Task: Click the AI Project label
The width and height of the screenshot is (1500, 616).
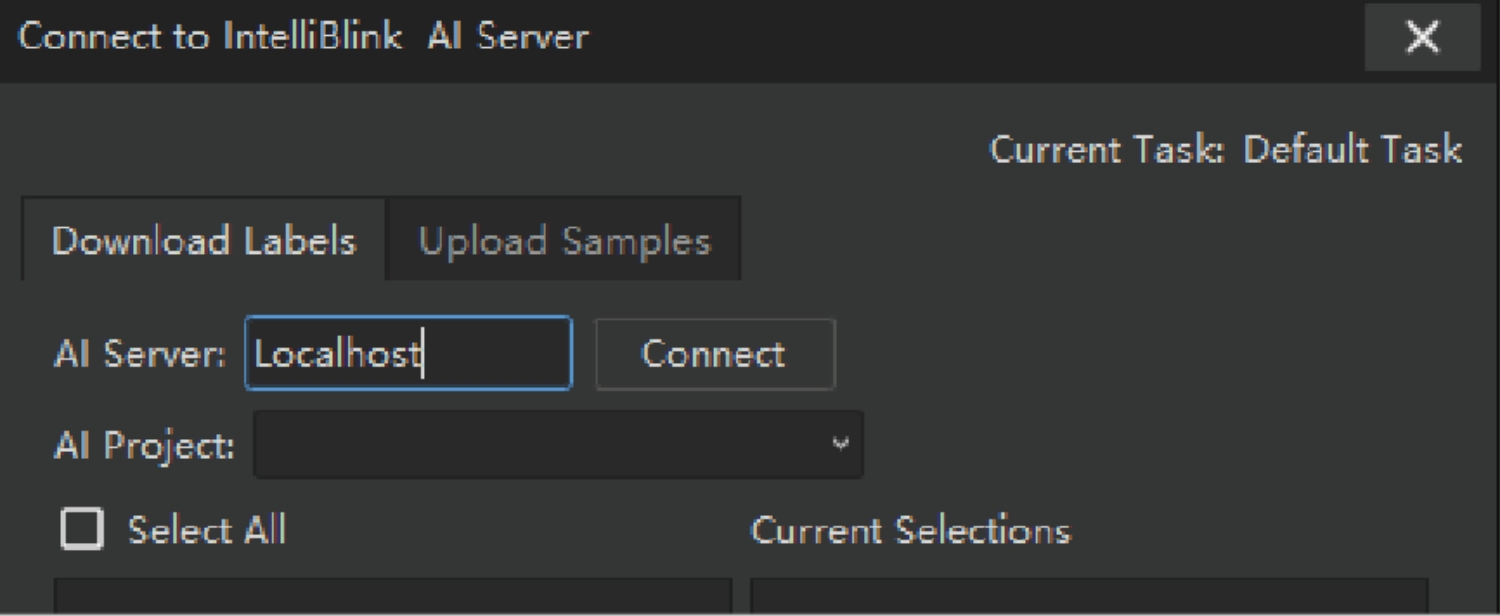Action: [144, 445]
